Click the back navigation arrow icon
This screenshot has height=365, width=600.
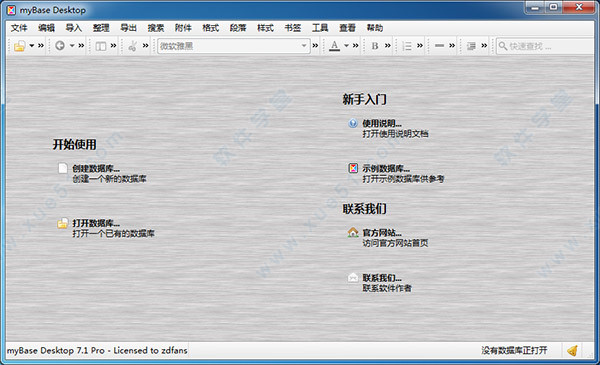pos(60,46)
